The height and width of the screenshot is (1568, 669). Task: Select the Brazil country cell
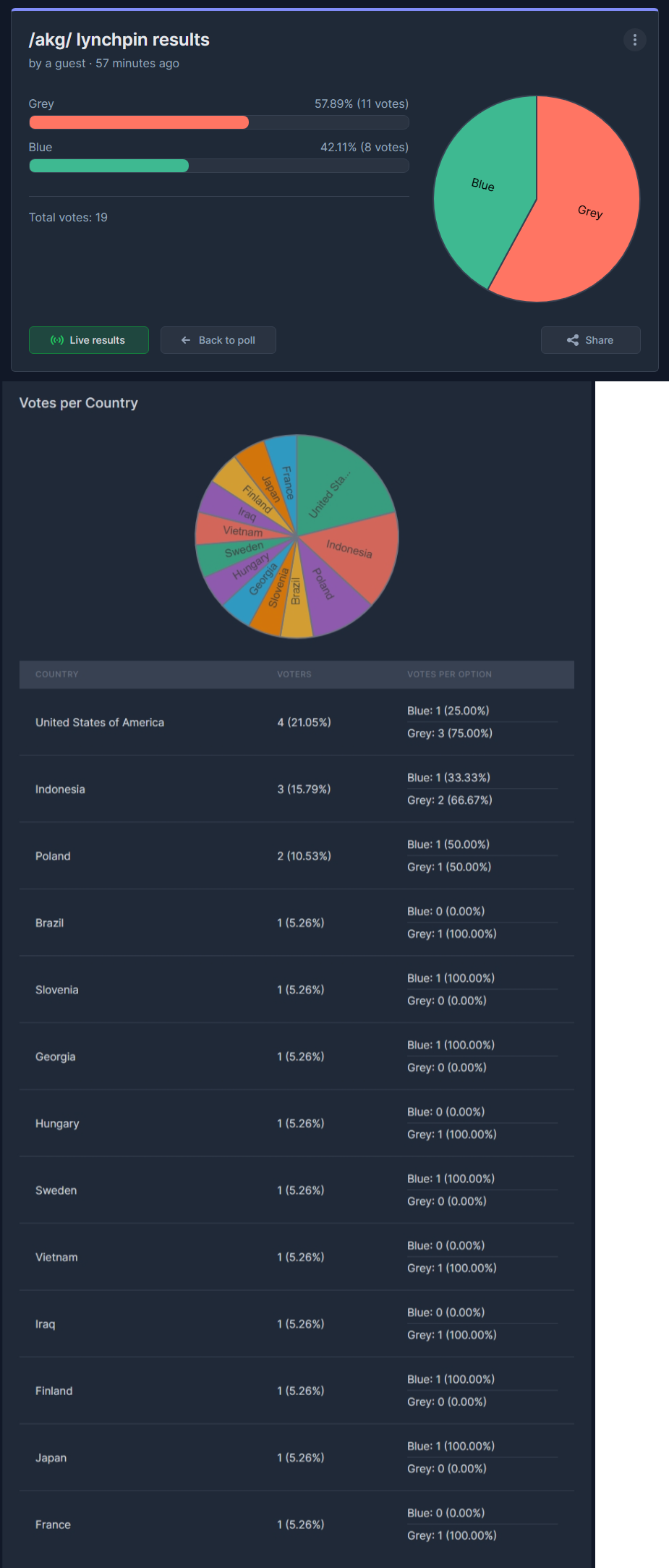click(x=49, y=923)
